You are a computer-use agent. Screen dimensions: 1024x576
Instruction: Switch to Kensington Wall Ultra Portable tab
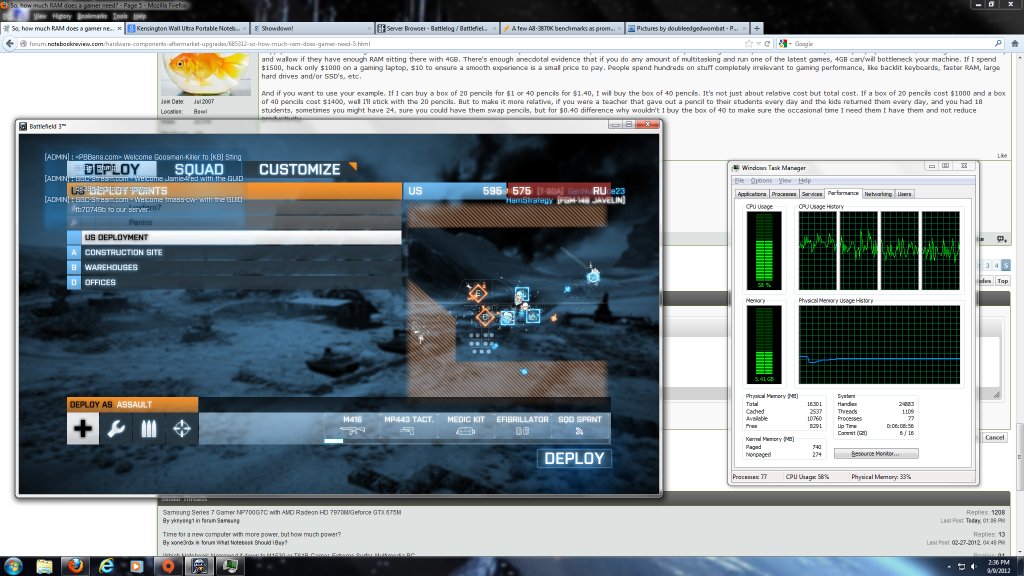pyautogui.click(x=187, y=28)
